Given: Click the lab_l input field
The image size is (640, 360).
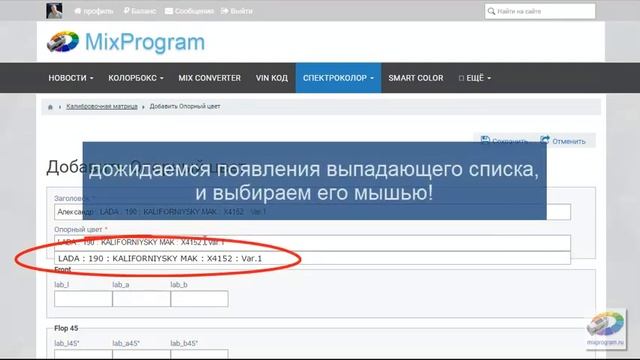Looking at the screenshot, I should click(x=83, y=299).
